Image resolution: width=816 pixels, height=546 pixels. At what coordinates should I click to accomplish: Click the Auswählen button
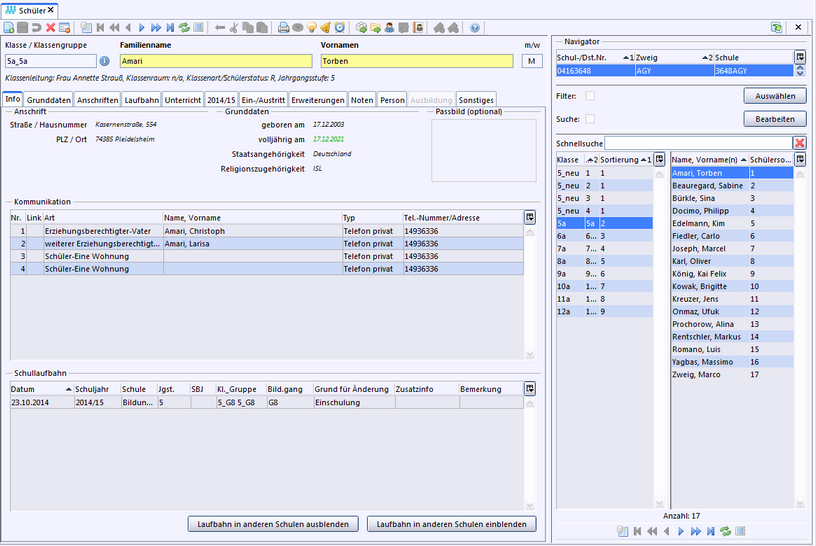(774, 97)
